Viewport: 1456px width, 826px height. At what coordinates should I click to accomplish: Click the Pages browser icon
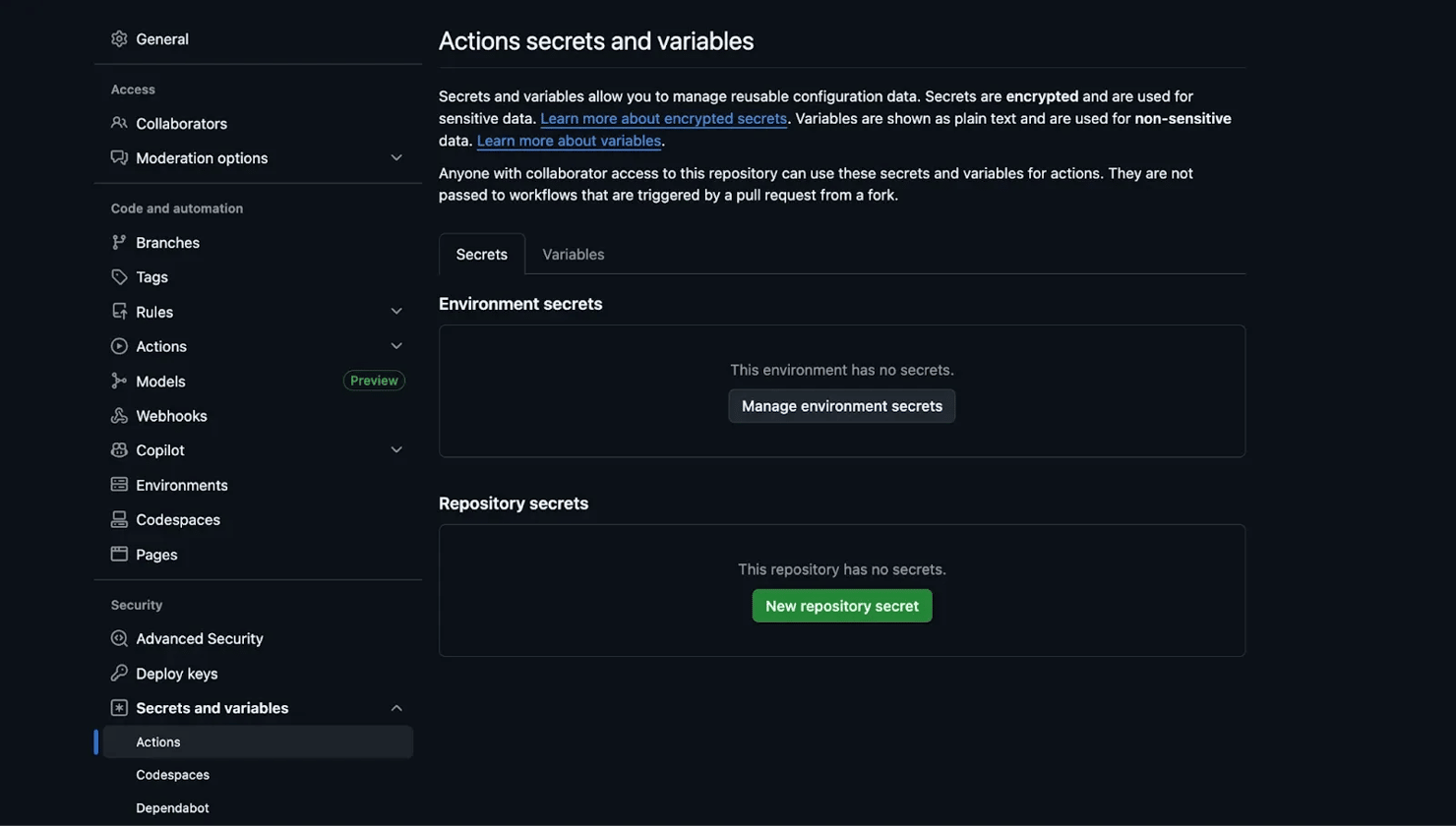coord(119,555)
